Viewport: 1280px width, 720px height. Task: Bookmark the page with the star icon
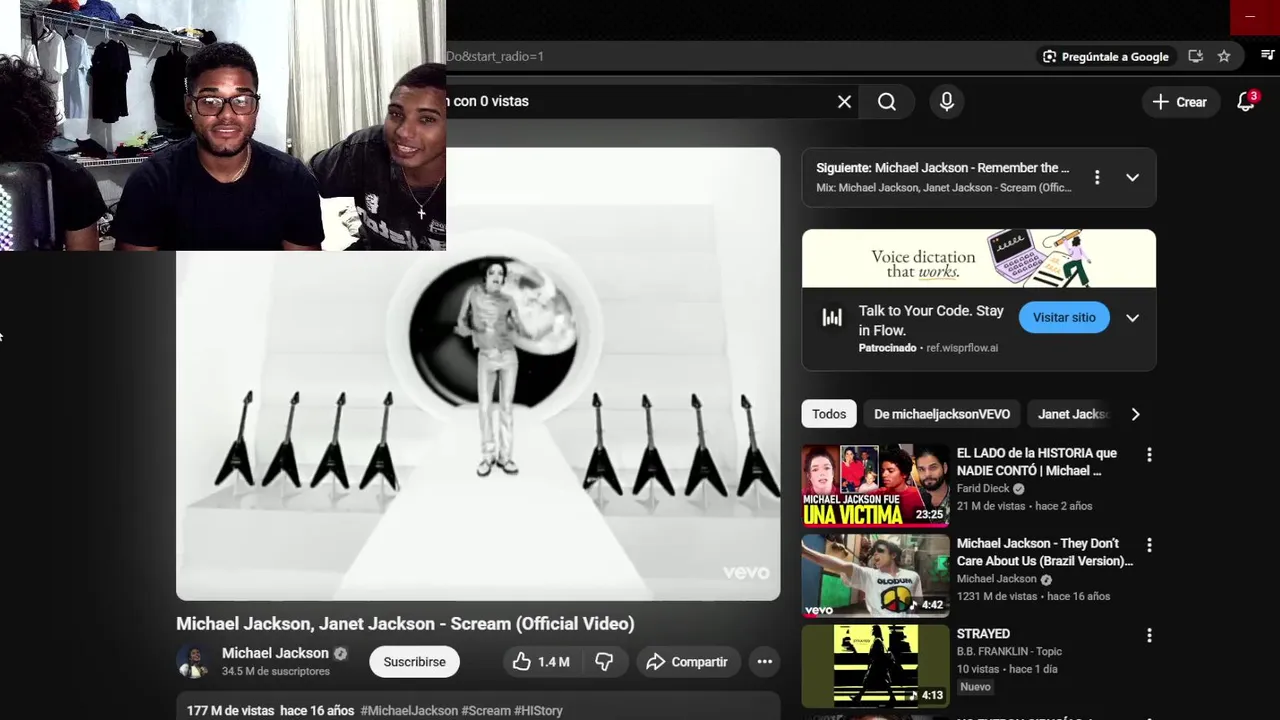1224,56
